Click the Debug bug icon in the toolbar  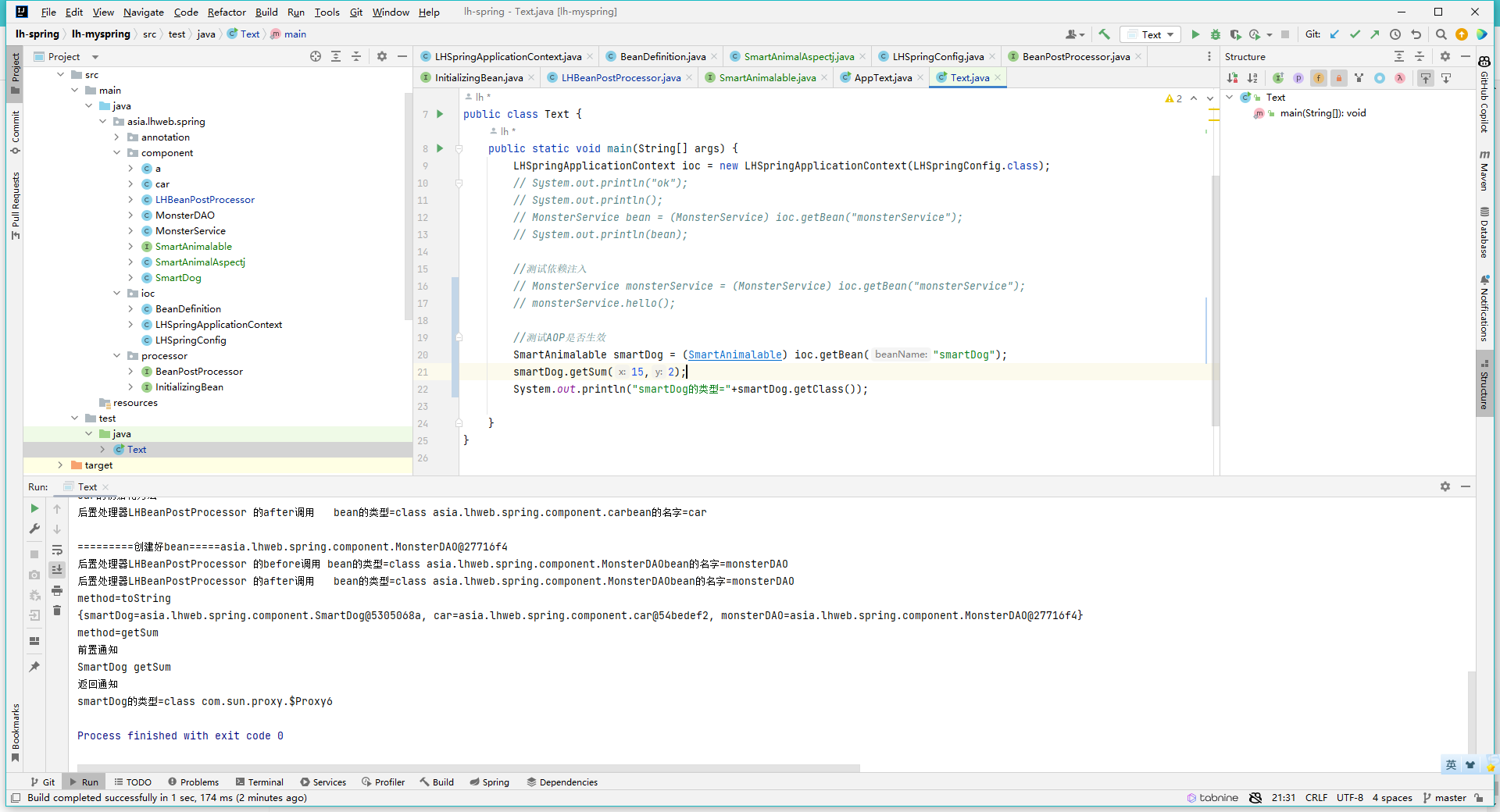(x=1215, y=34)
